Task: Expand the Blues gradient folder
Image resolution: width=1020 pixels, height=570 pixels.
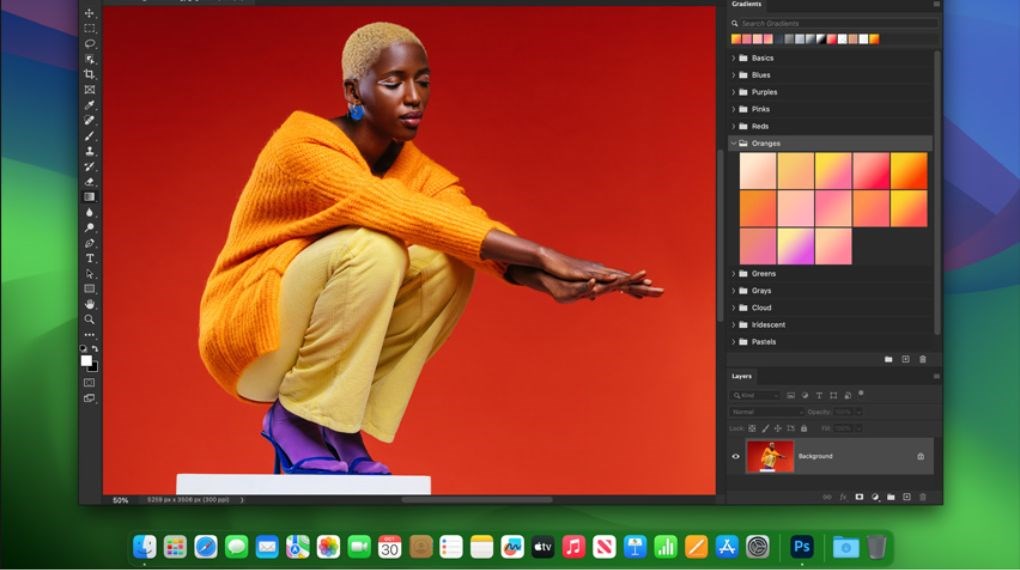Action: pos(733,75)
